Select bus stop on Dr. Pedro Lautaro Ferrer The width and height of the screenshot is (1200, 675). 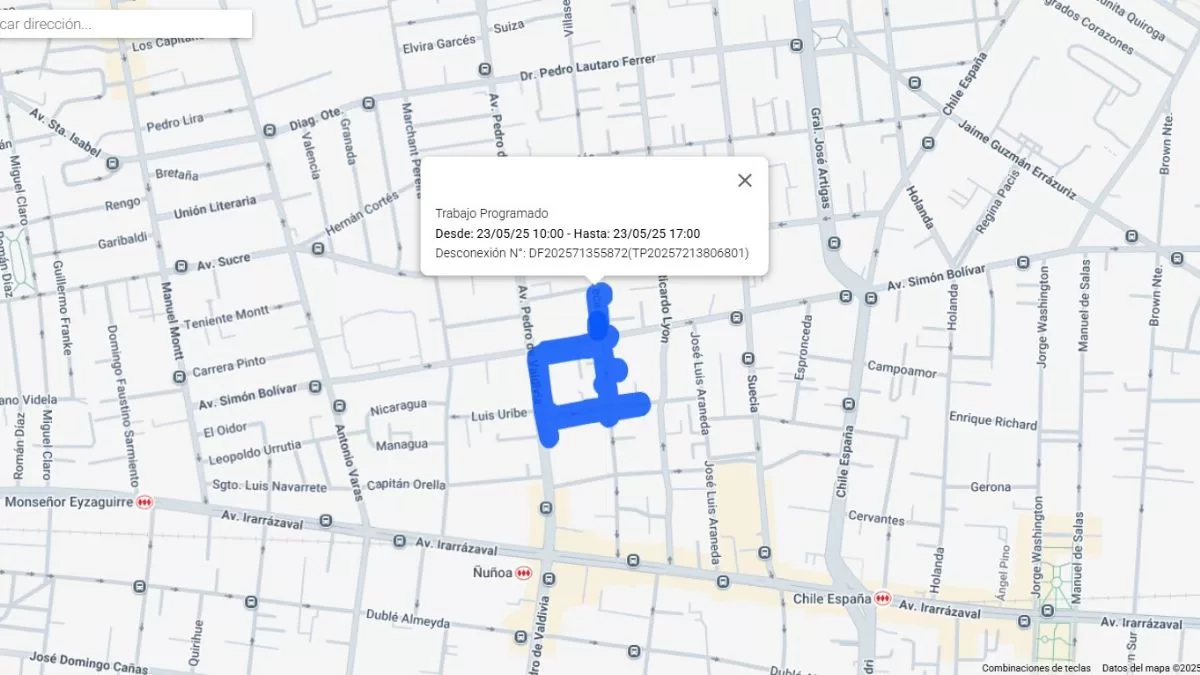click(485, 69)
